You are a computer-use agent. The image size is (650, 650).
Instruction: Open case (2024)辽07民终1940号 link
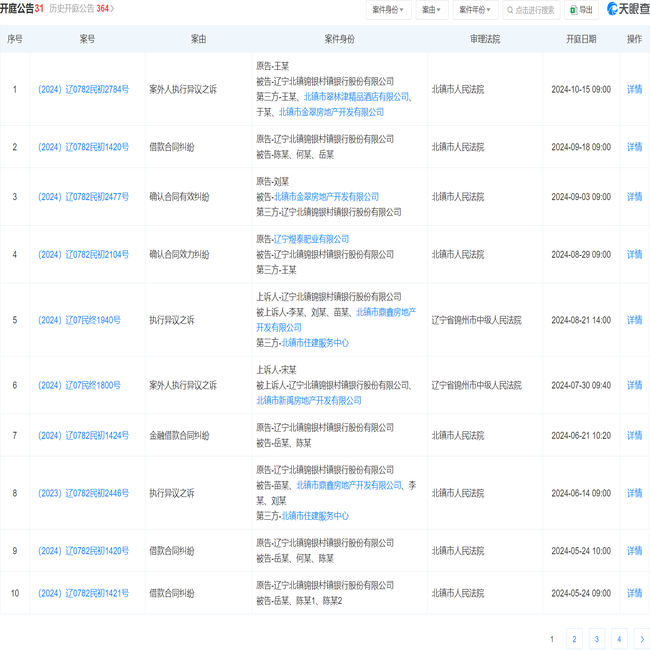(x=79, y=320)
